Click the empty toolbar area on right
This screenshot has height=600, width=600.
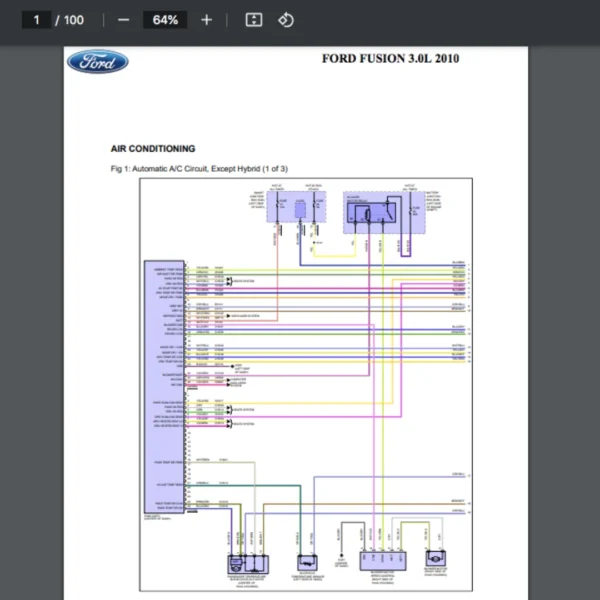click(450, 20)
